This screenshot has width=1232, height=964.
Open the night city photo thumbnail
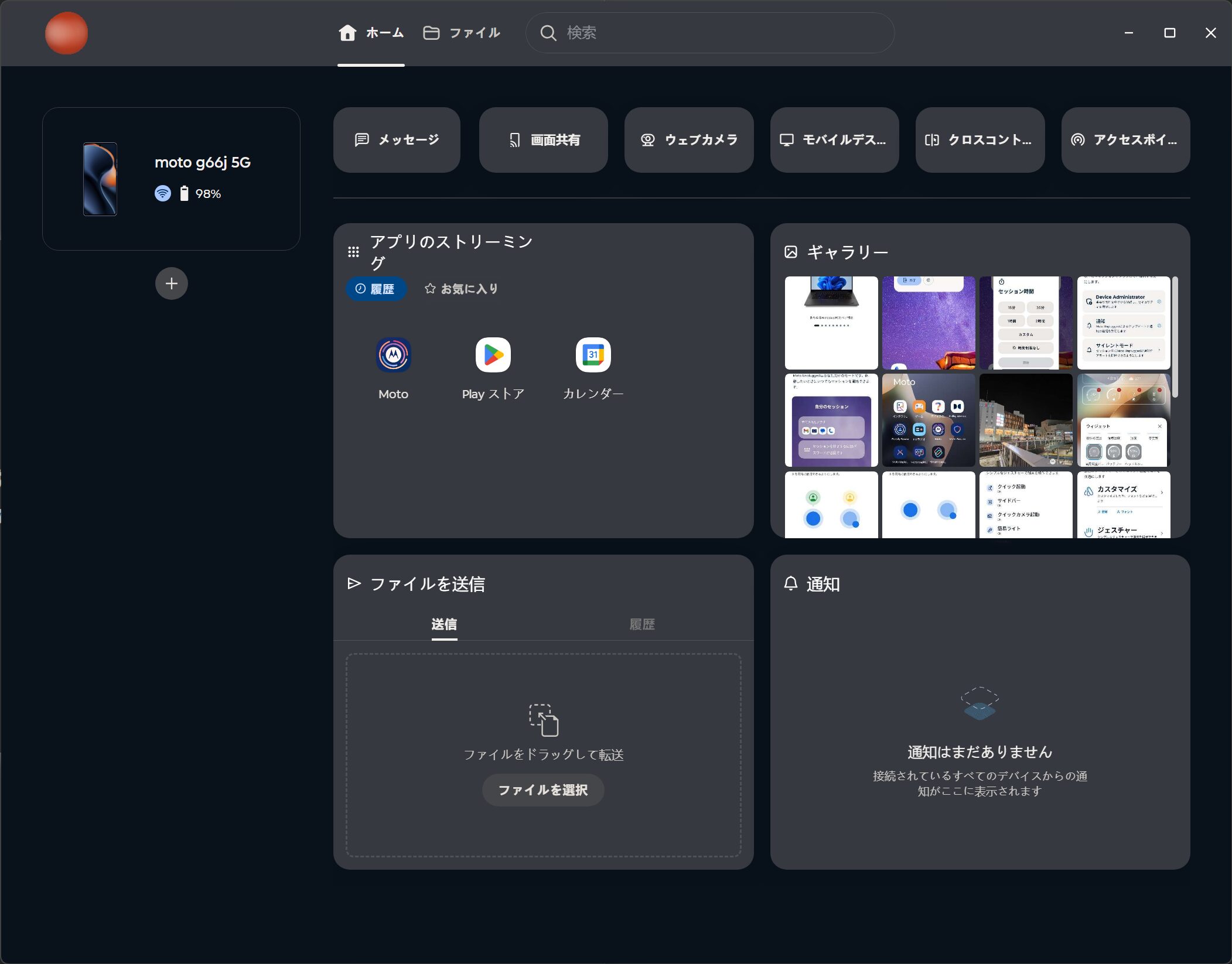[1026, 420]
